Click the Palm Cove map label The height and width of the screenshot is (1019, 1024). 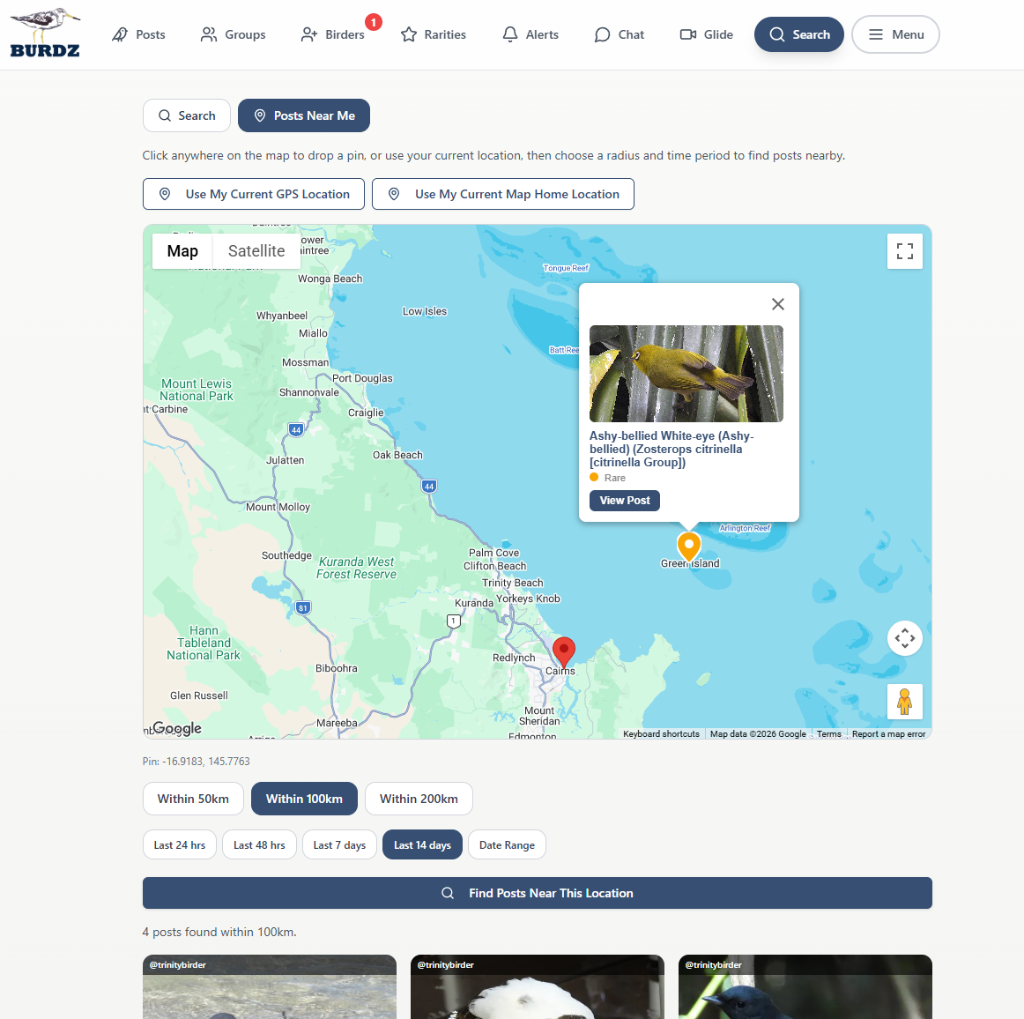point(494,553)
